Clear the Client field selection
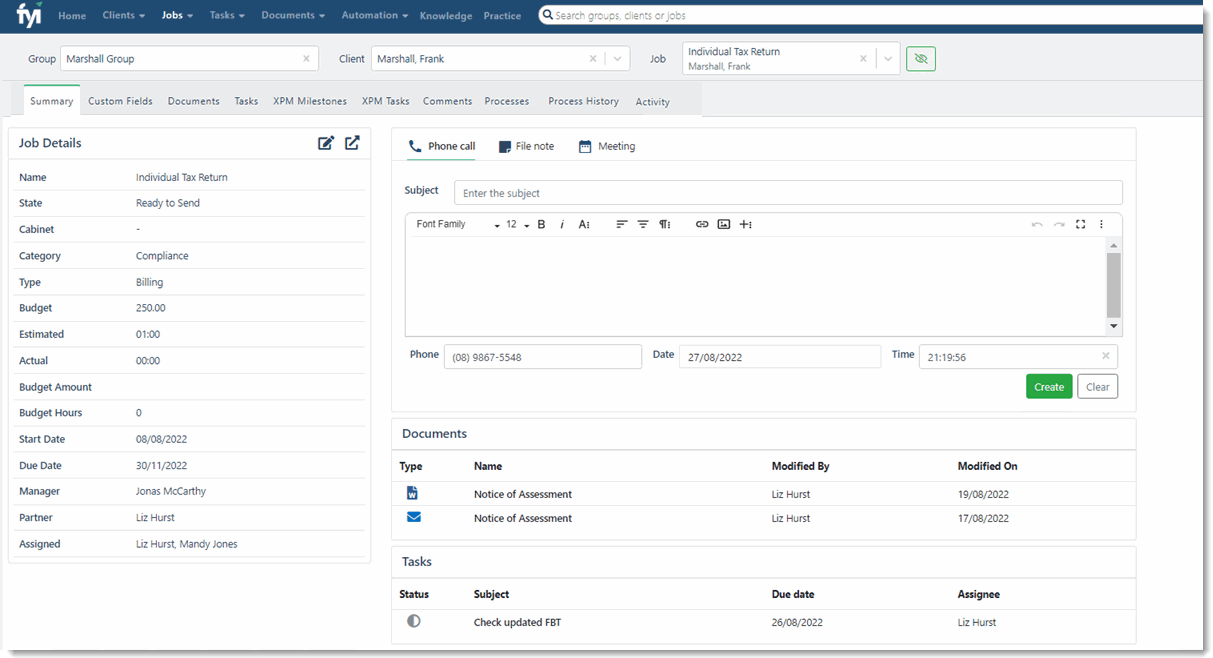1213x658 pixels. click(x=593, y=59)
